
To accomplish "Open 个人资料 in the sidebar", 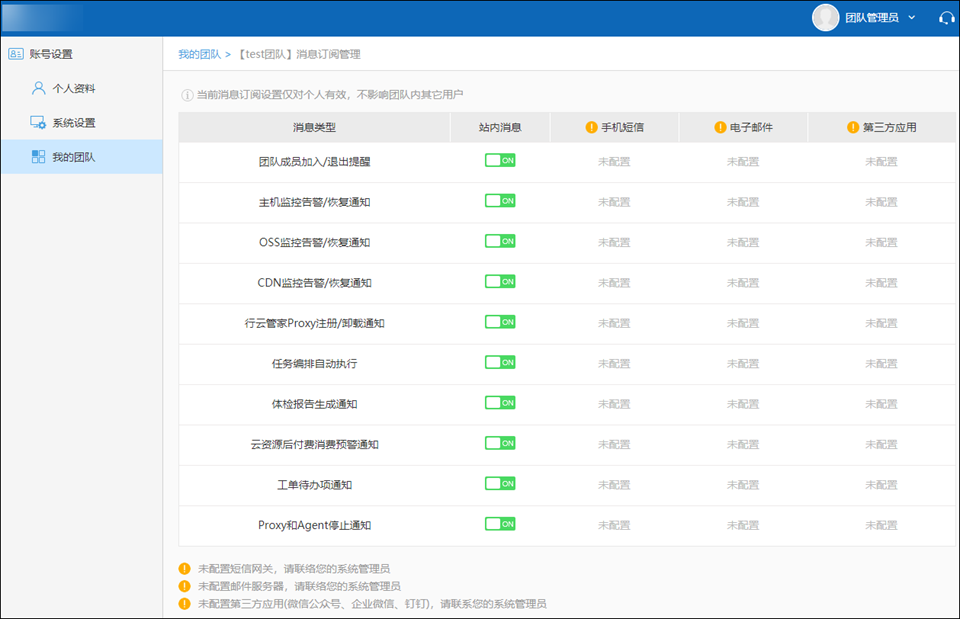I will 74,88.
